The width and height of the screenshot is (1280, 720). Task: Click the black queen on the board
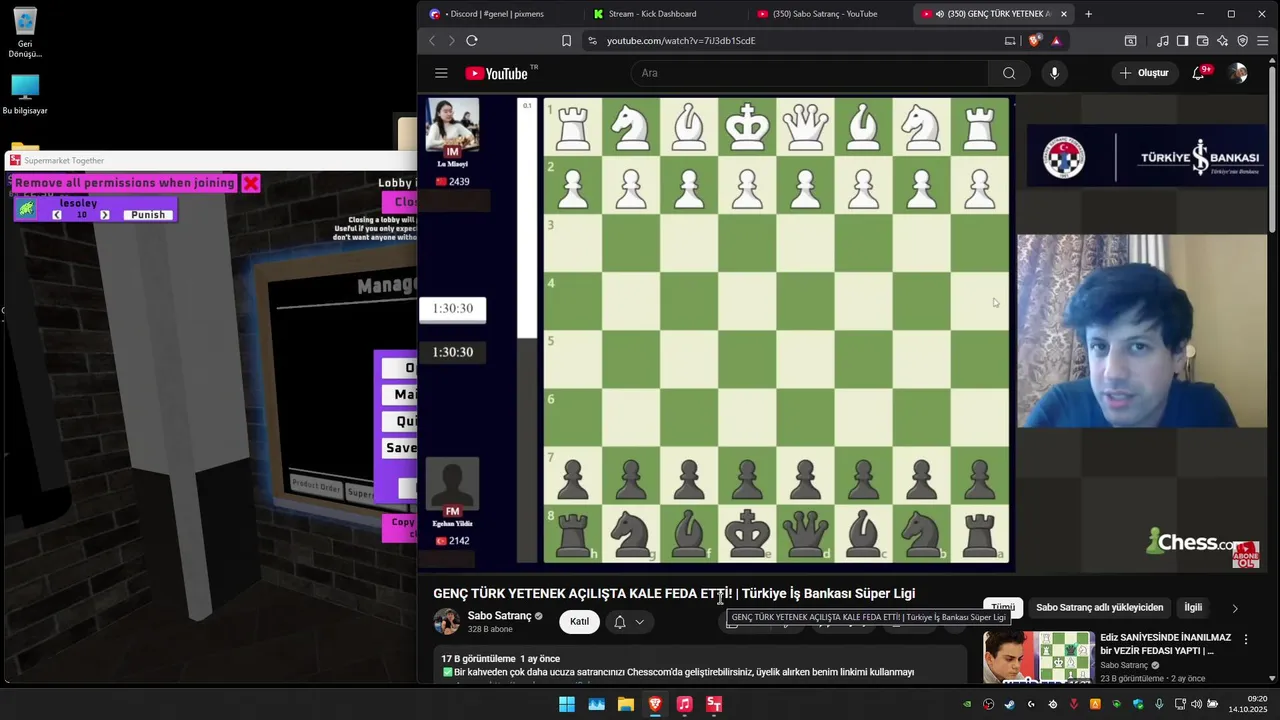[805, 534]
